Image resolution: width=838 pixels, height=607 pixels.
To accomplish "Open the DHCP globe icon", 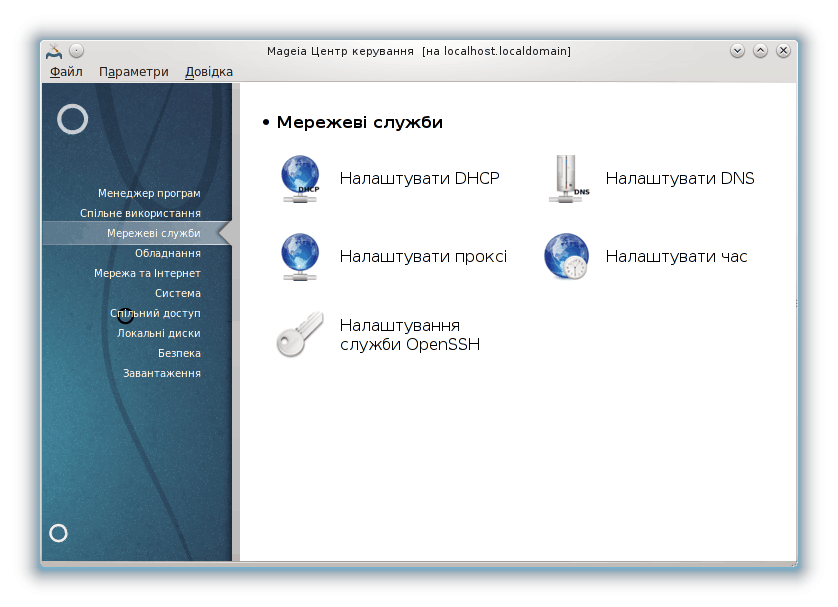I will click(x=300, y=178).
